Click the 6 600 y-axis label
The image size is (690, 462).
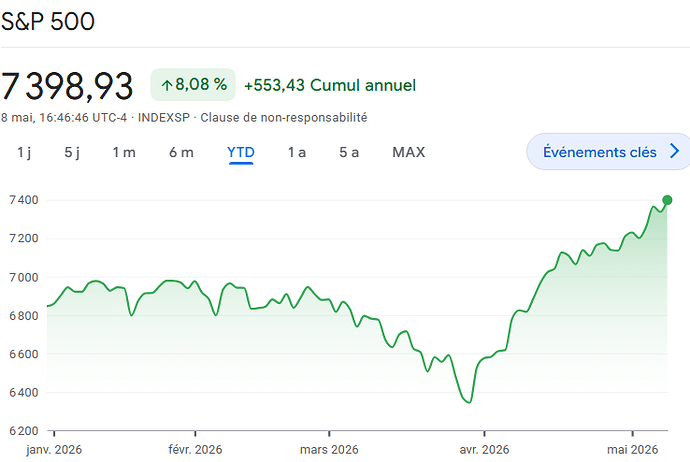(24, 354)
